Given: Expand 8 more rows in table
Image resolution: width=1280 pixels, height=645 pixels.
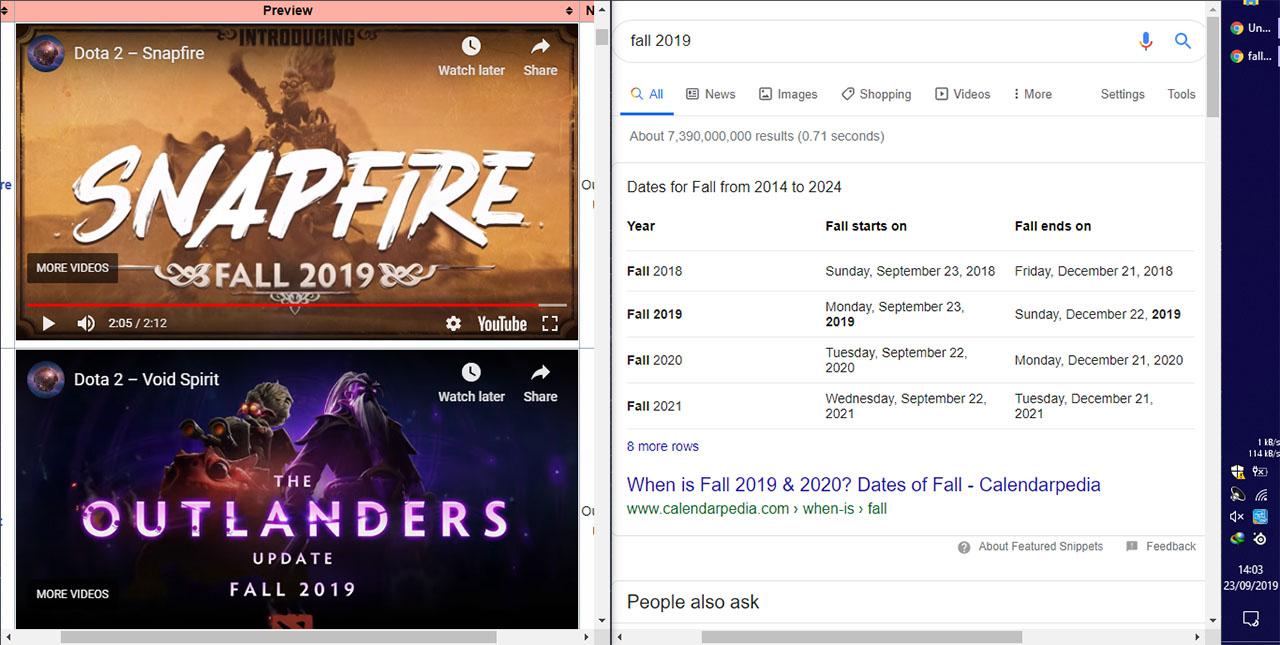Looking at the screenshot, I should pos(663,446).
